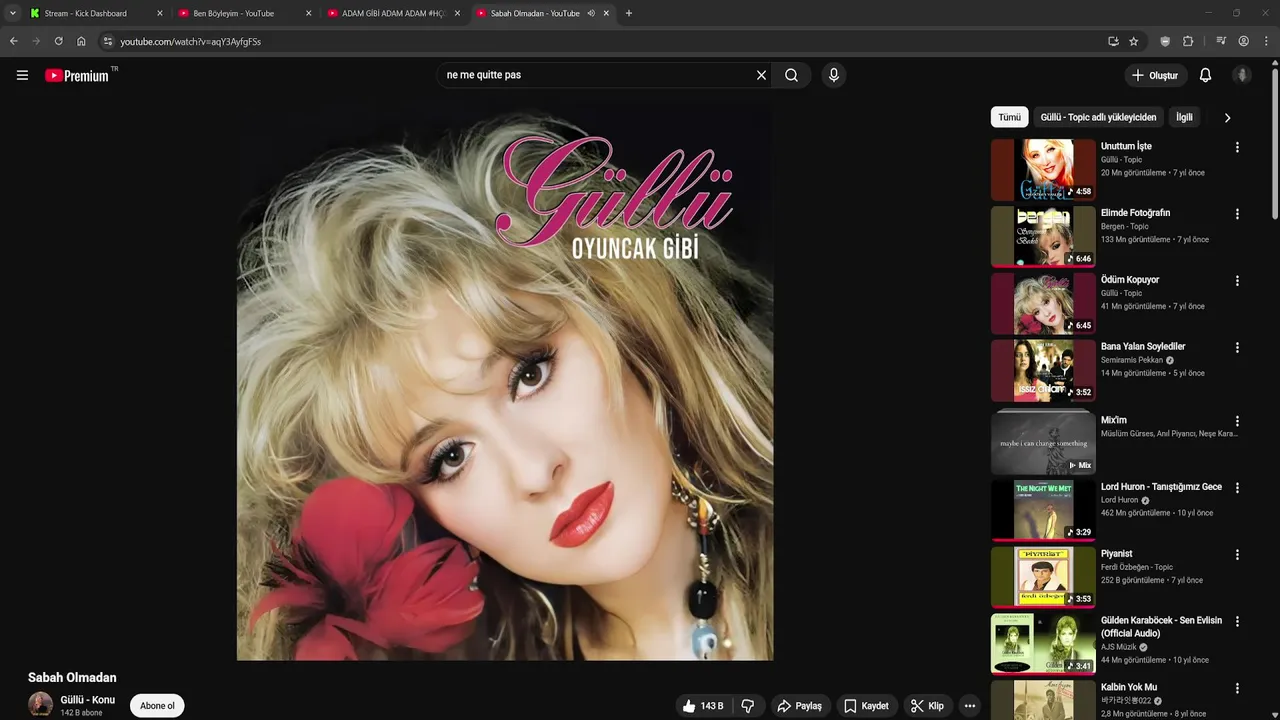The width and height of the screenshot is (1280, 720).
Task: Play Bana Yalan Soylediler recommendation title
Action: [1143, 347]
